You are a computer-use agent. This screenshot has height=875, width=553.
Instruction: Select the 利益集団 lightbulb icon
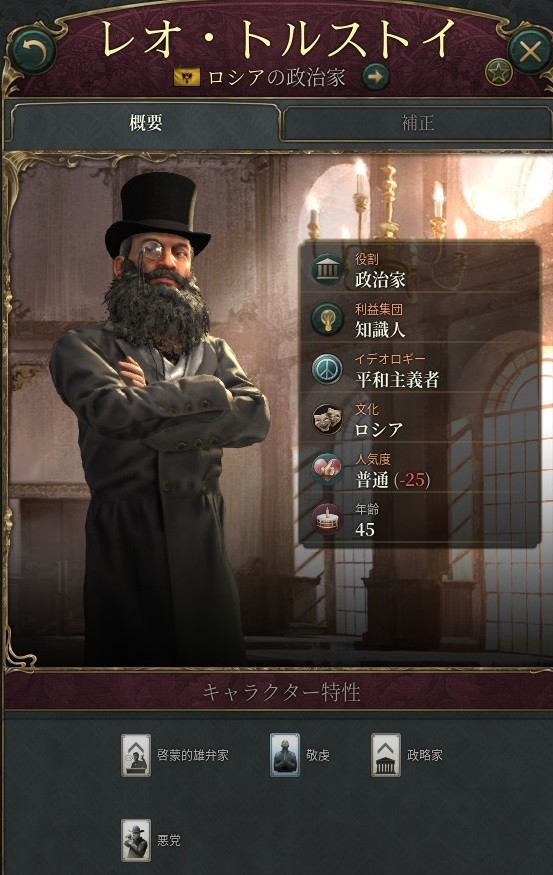(327, 319)
